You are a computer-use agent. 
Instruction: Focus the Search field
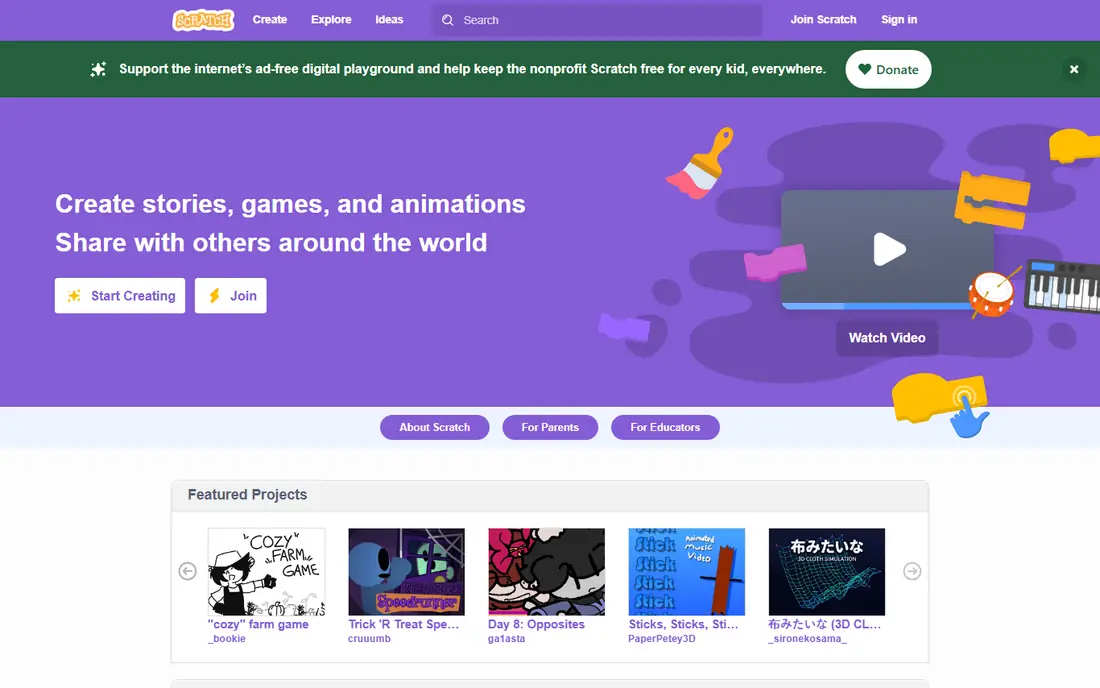(597, 20)
